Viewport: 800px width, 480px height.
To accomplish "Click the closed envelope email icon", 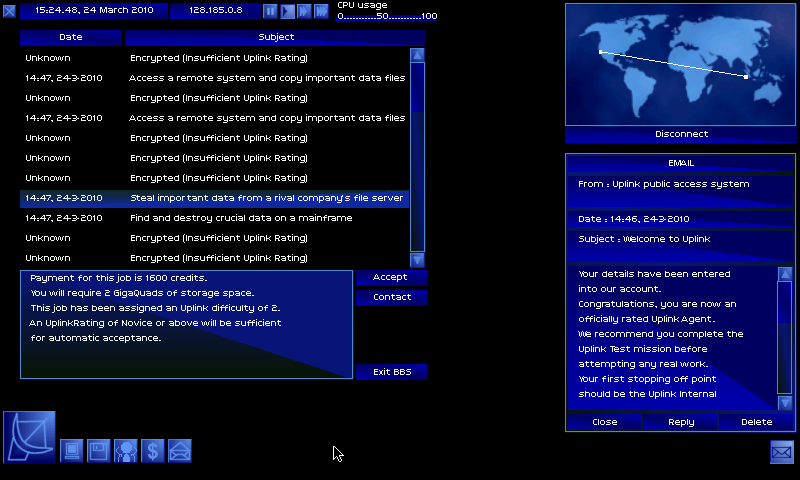I will coord(782,452).
